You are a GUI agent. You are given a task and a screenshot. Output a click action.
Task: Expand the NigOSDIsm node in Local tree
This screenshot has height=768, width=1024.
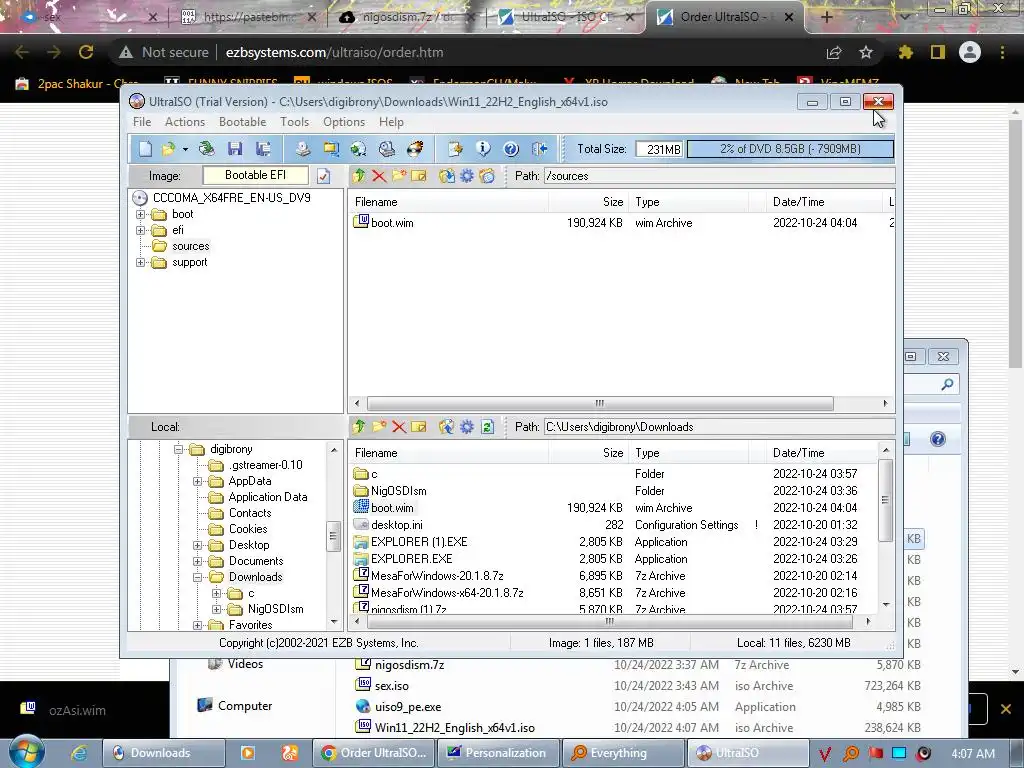(217, 609)
